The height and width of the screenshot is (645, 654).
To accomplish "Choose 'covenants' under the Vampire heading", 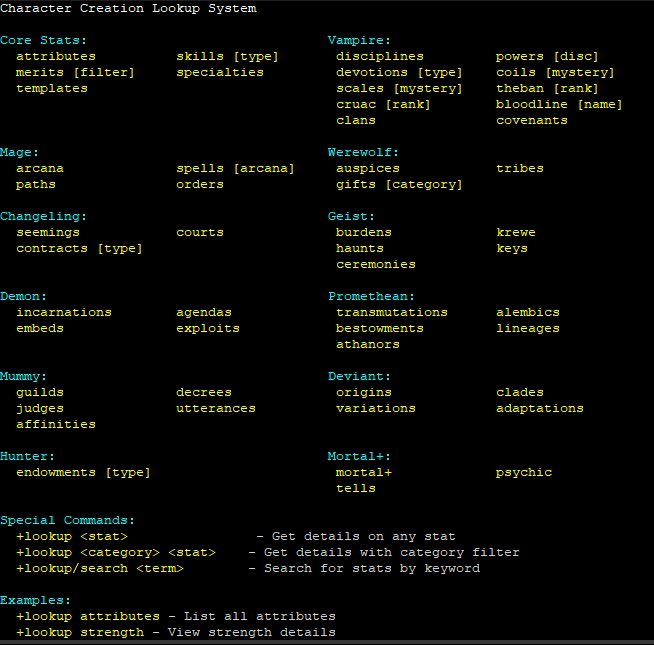I will [x=531, y=121].
